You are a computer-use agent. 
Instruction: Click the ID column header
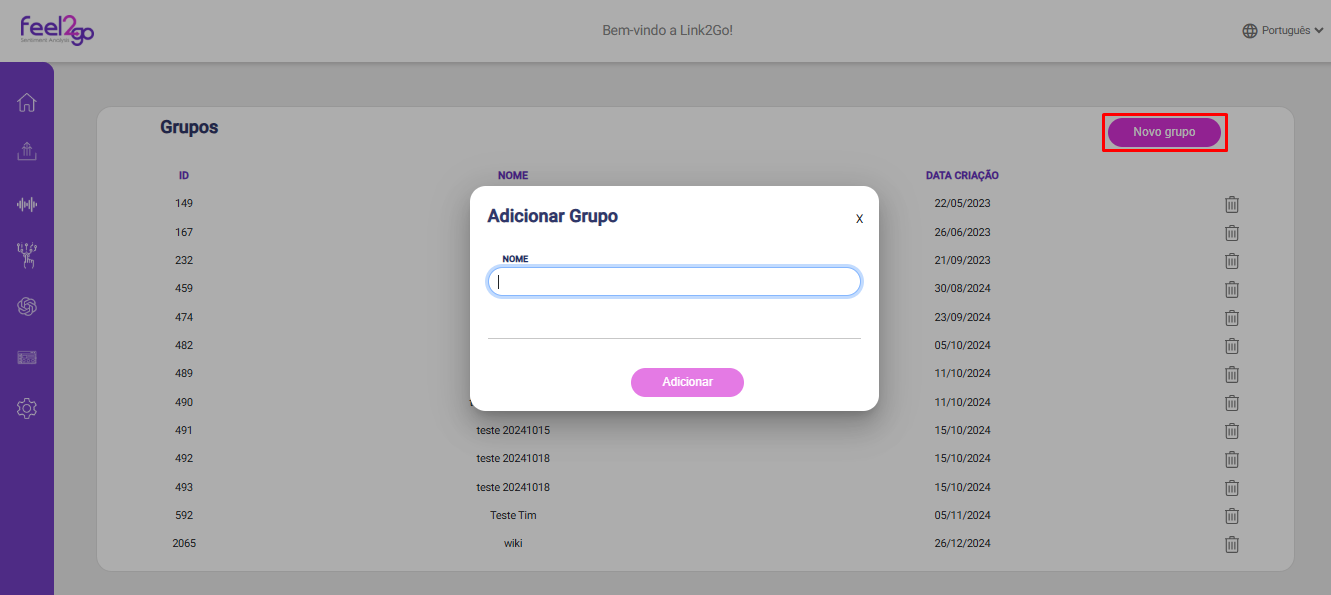pyautogui.click(x=184, y=175)
